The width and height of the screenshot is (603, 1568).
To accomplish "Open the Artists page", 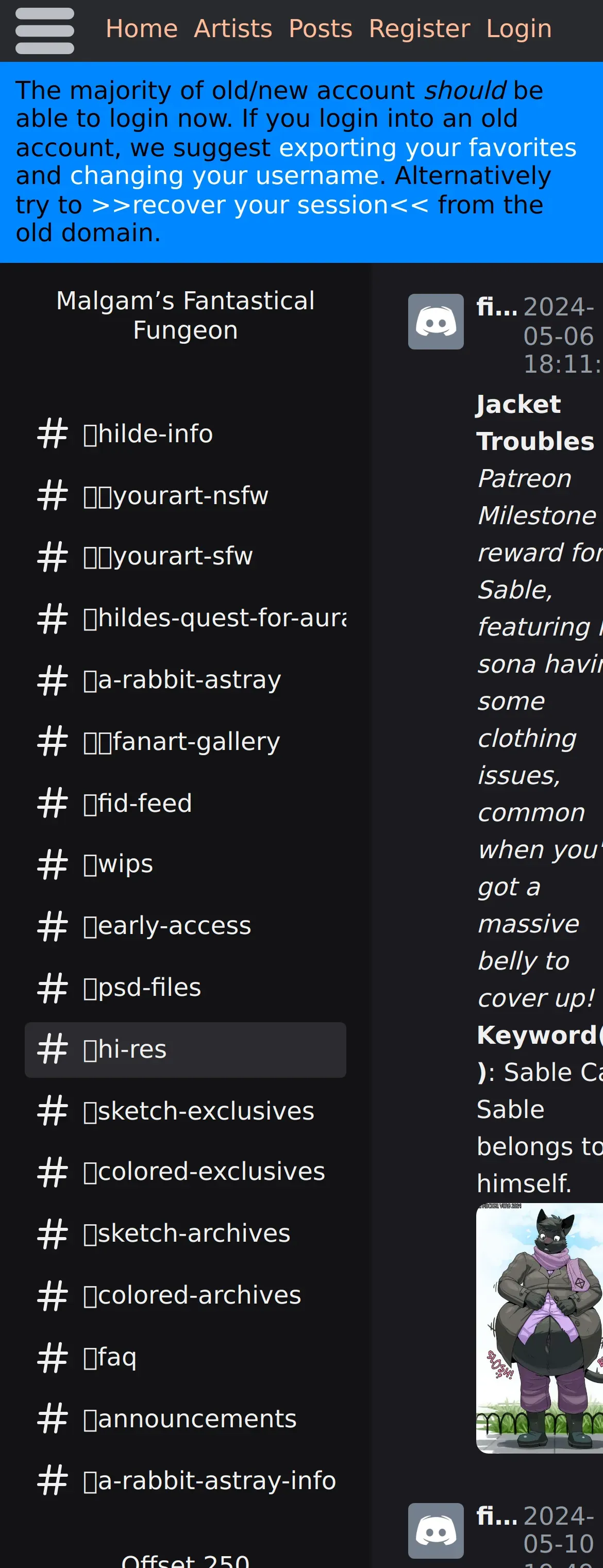I will 233,29.
